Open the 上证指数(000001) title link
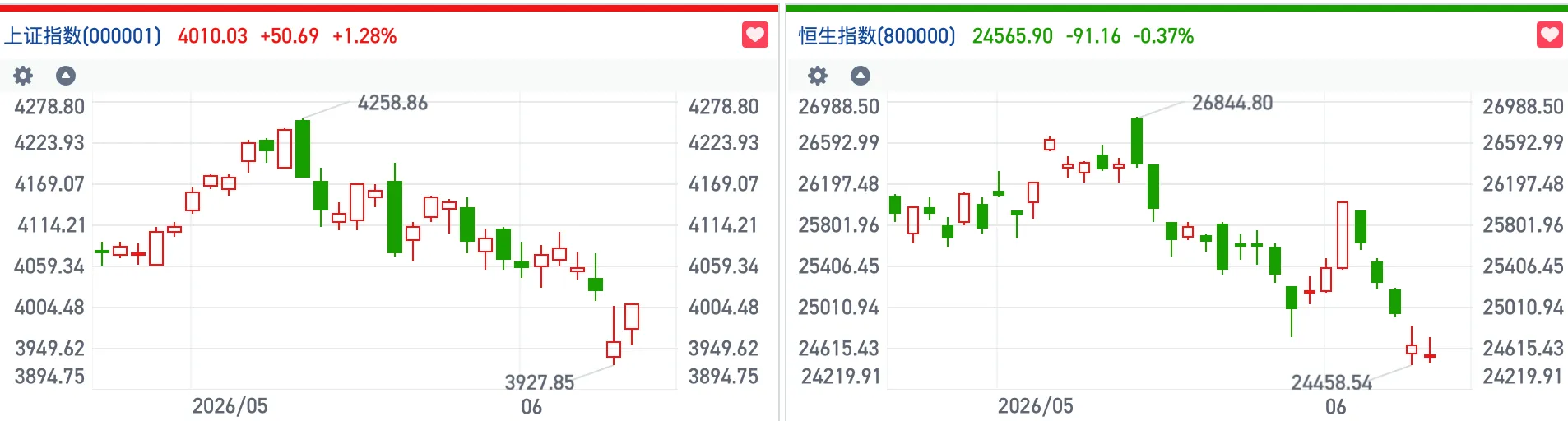The width and height of the screenshot is (1568, 421). click(82, 36)
